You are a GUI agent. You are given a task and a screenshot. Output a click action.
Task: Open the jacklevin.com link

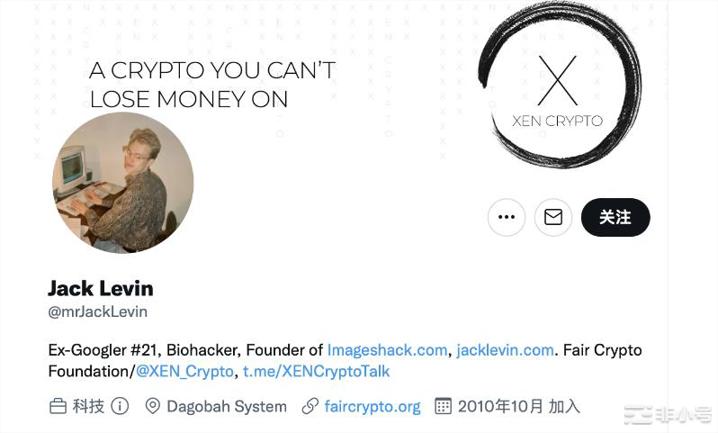(x=505, y=350)
